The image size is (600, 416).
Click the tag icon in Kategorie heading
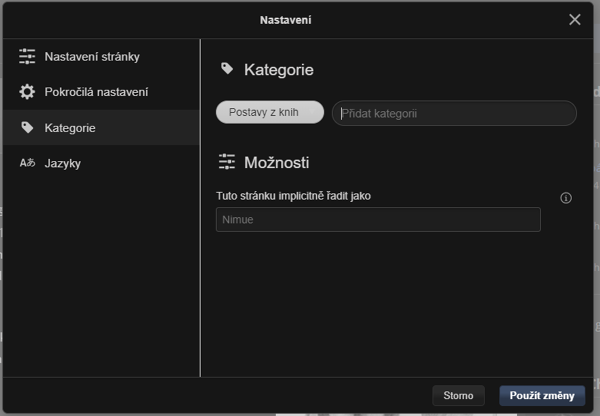(227, 69)
